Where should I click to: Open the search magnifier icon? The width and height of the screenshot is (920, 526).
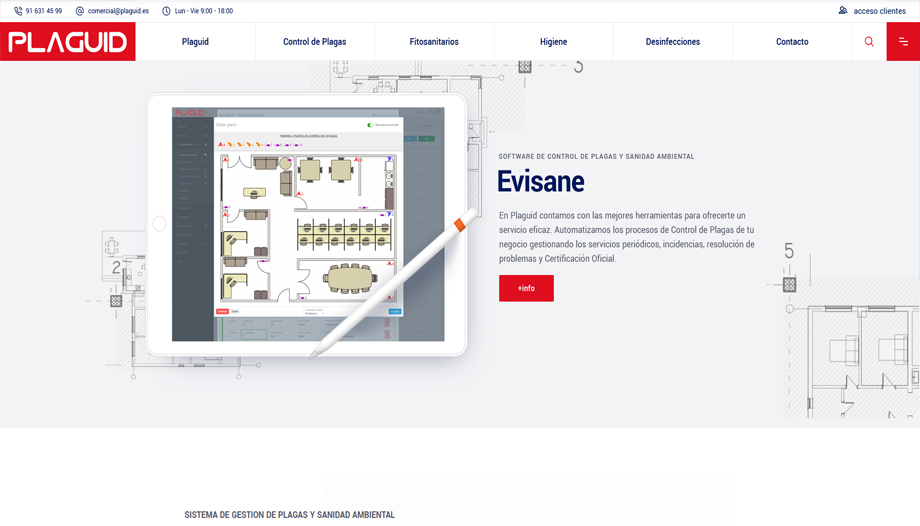click(x=869, y=42)
